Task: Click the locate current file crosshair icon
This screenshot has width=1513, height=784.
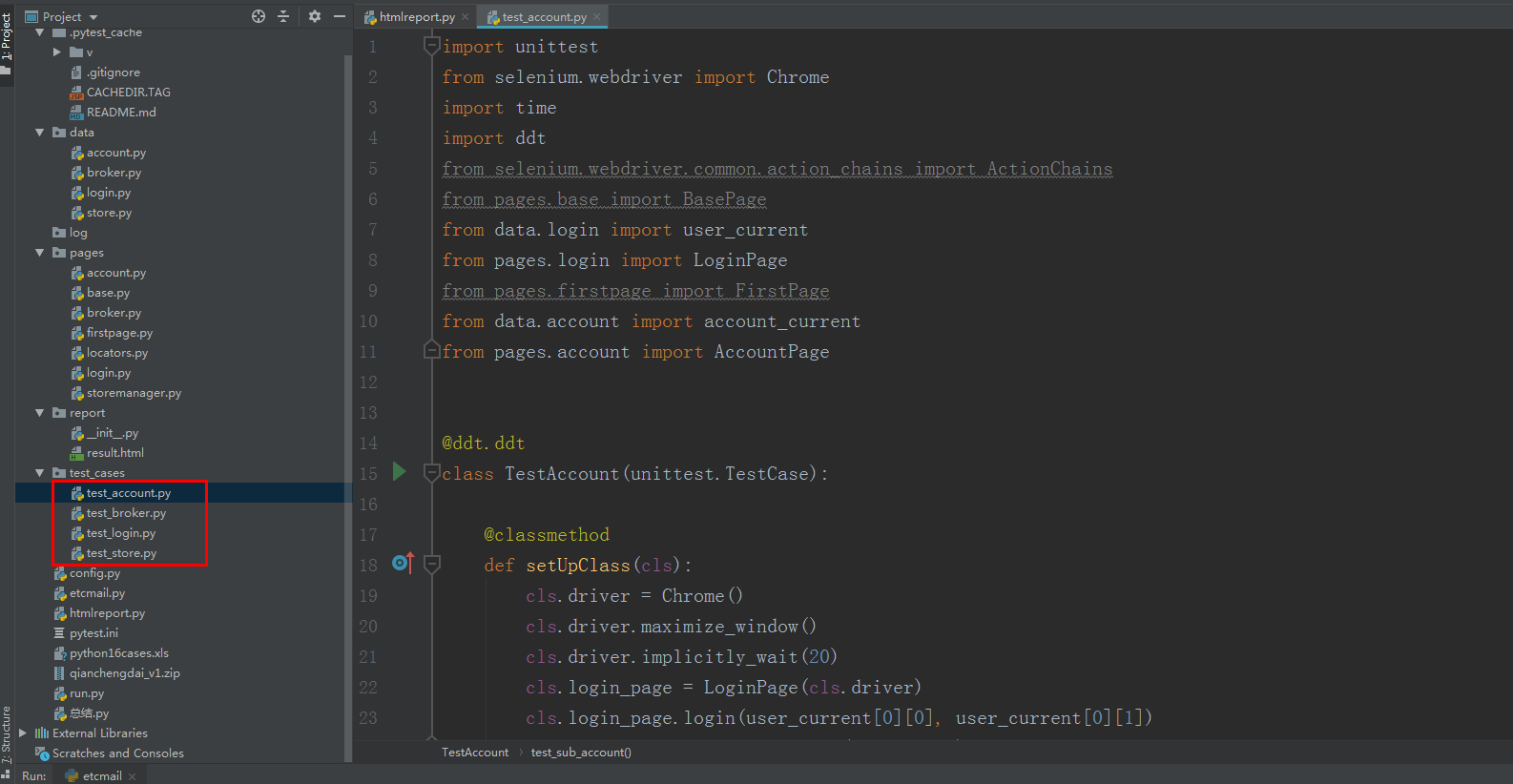Action: click(259, 16)
